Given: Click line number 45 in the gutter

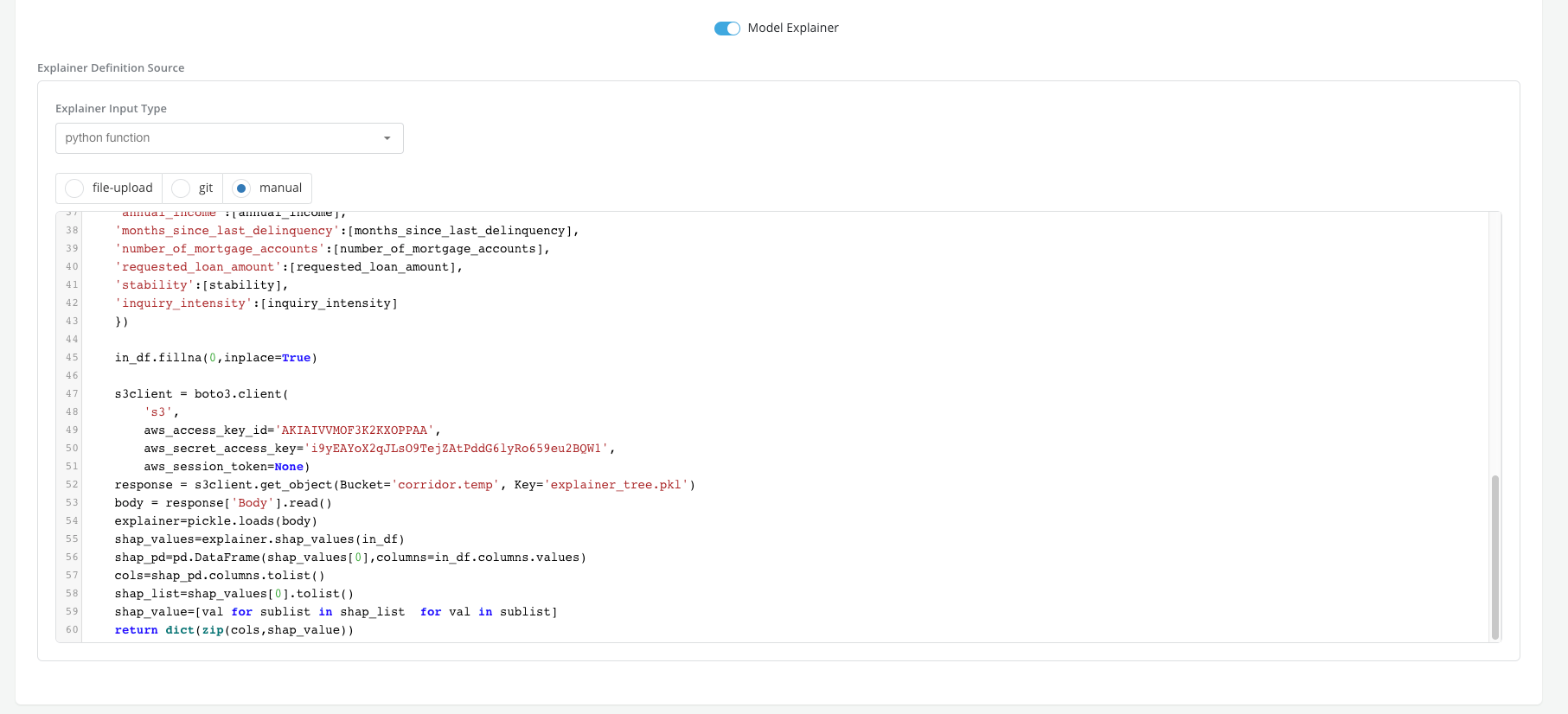Looking at the screenshot, I should click(72, 358).
